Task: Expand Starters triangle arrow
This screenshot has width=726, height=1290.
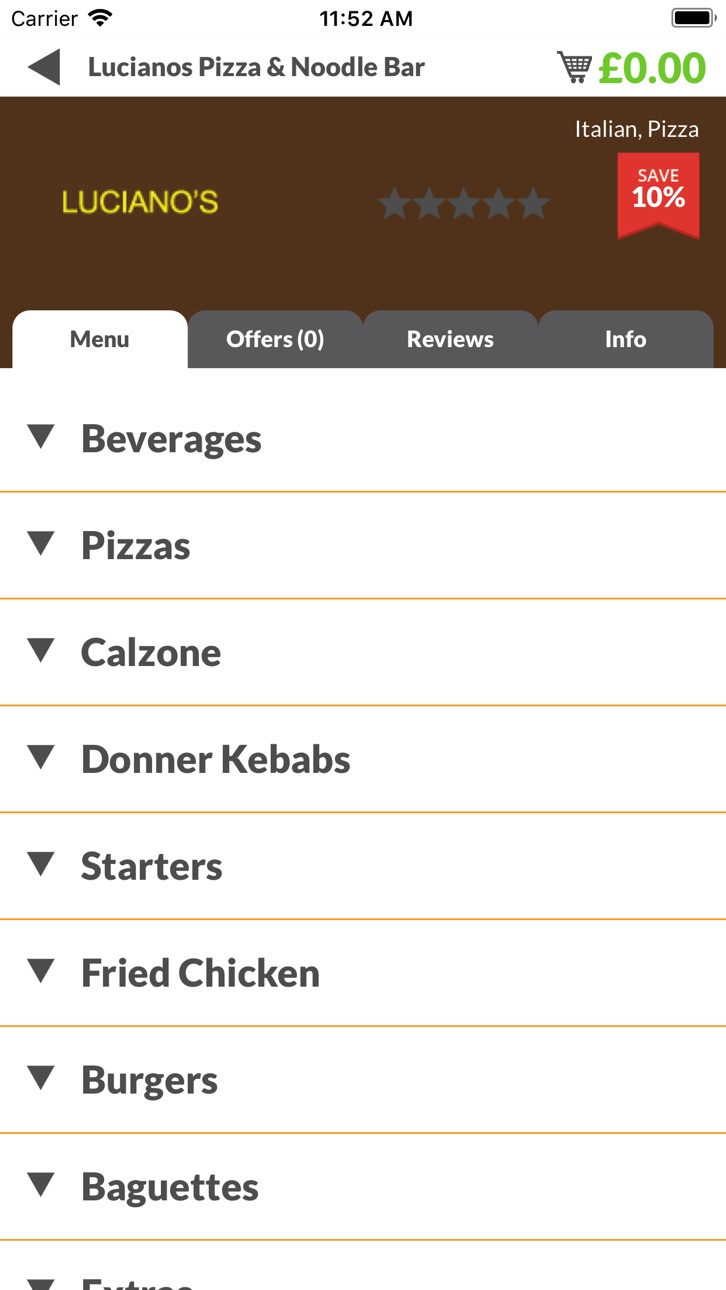Action: [x=41, y=865]
